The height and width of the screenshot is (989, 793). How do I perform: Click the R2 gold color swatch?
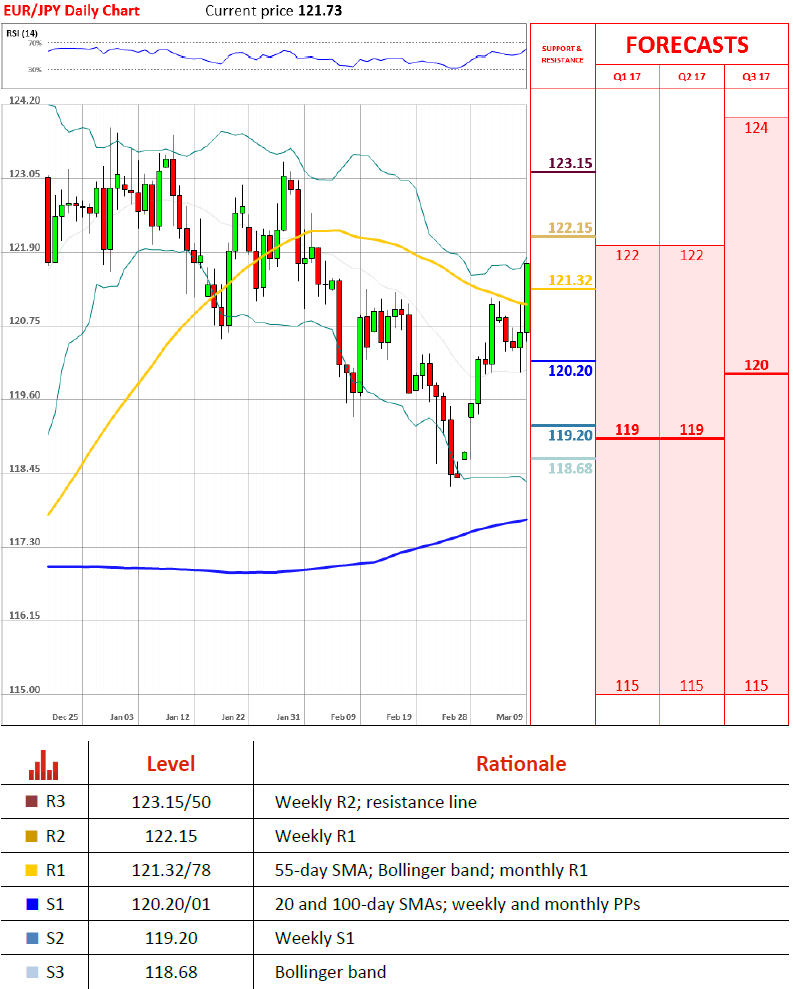[31, 836]
